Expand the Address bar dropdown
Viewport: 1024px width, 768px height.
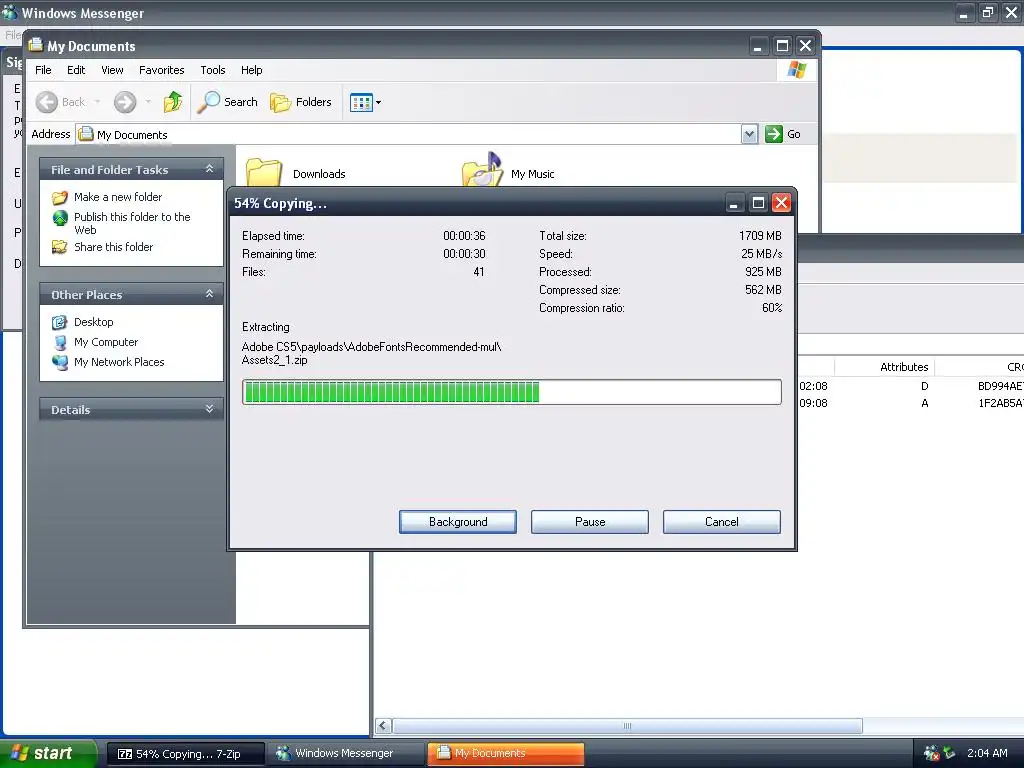point(749,134)
